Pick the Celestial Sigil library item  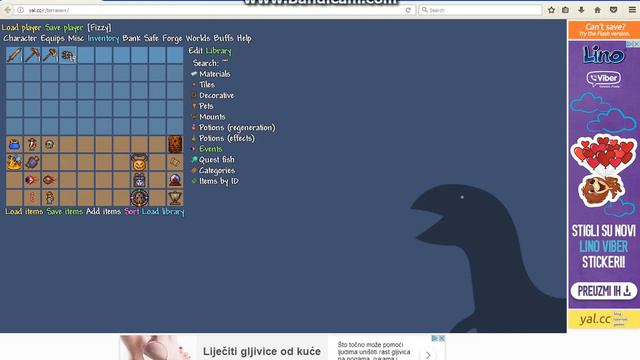[139, 198]
